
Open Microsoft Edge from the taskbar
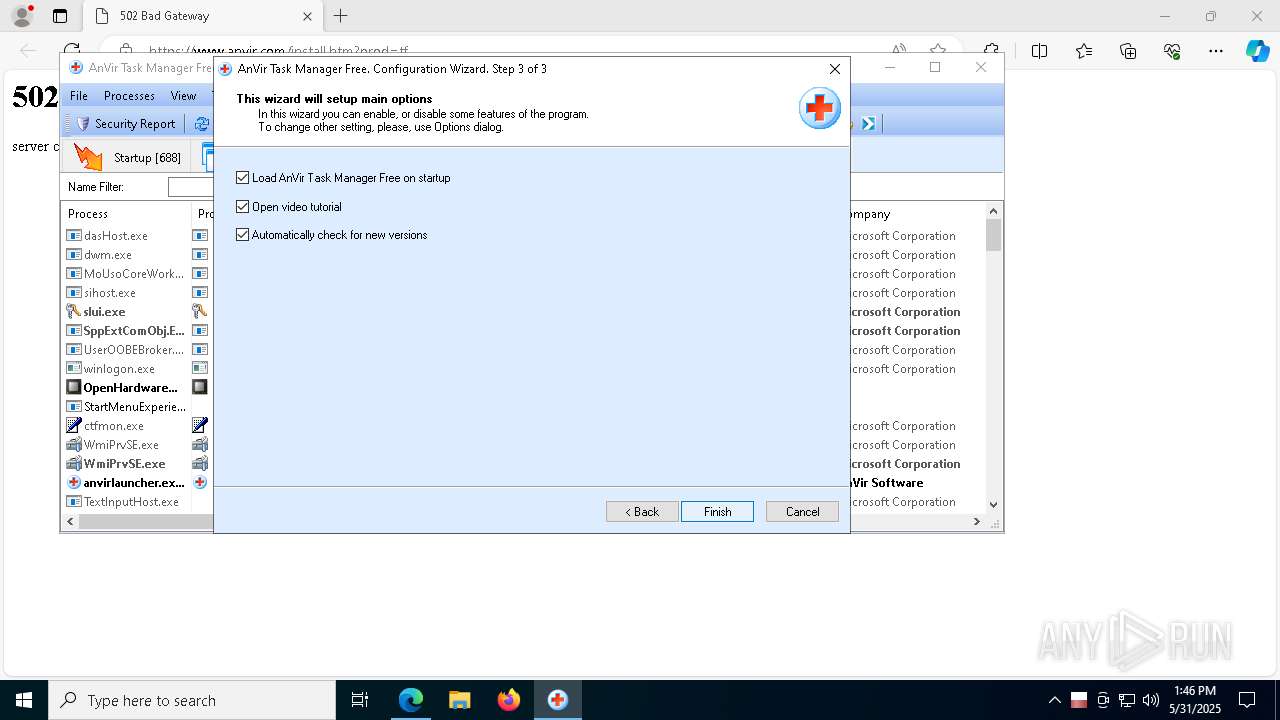point(411,700)
